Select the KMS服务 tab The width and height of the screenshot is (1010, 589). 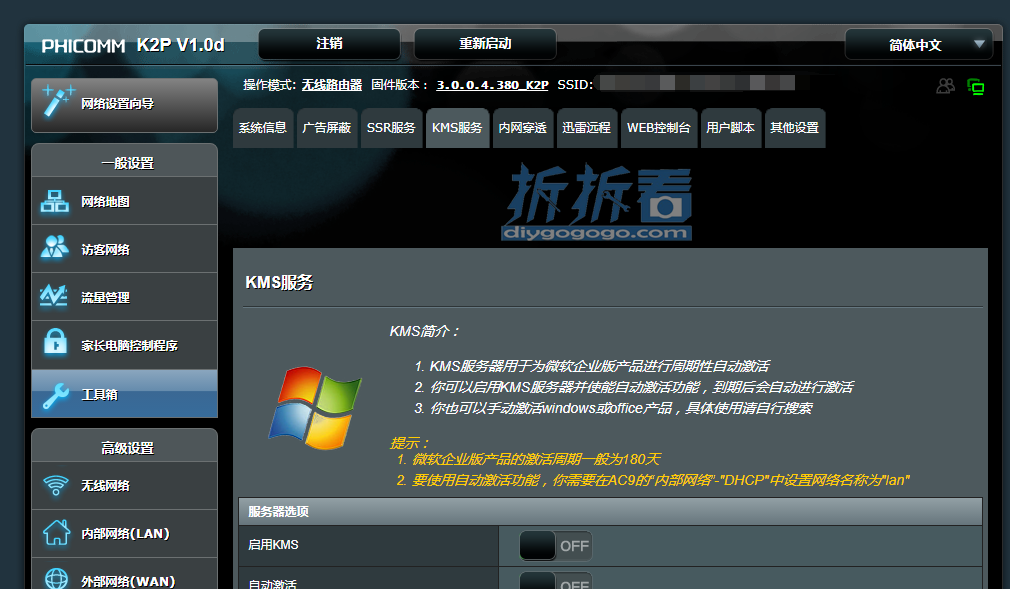pos(457,128)
